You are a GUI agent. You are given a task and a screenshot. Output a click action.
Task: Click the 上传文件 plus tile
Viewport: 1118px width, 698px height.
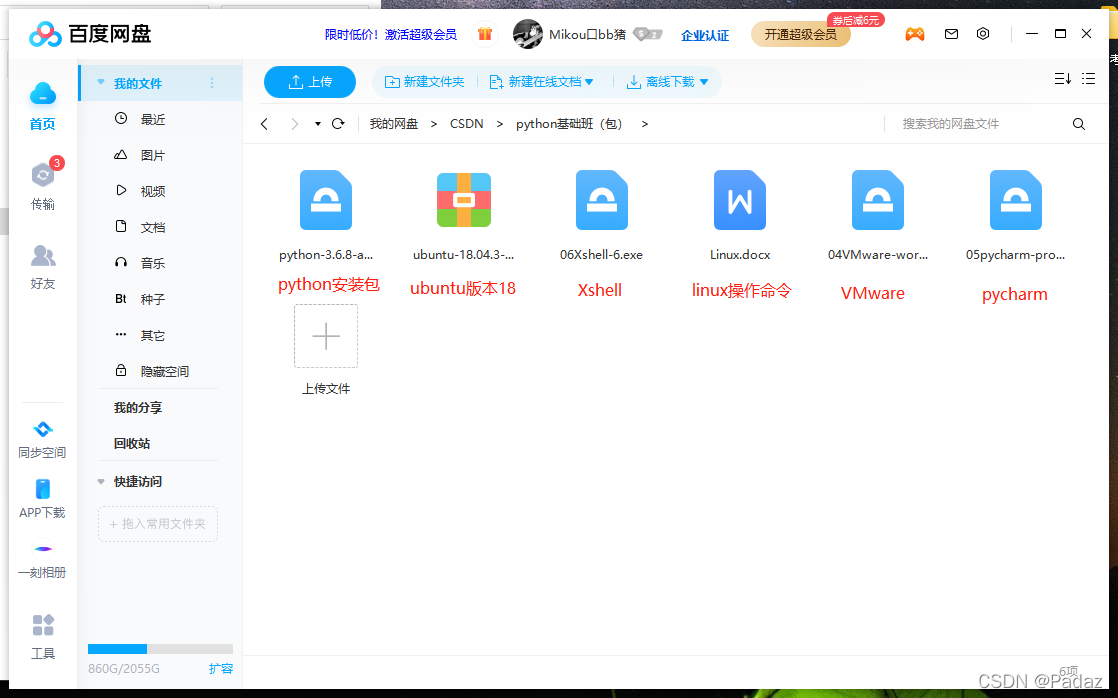pos(326,336)
